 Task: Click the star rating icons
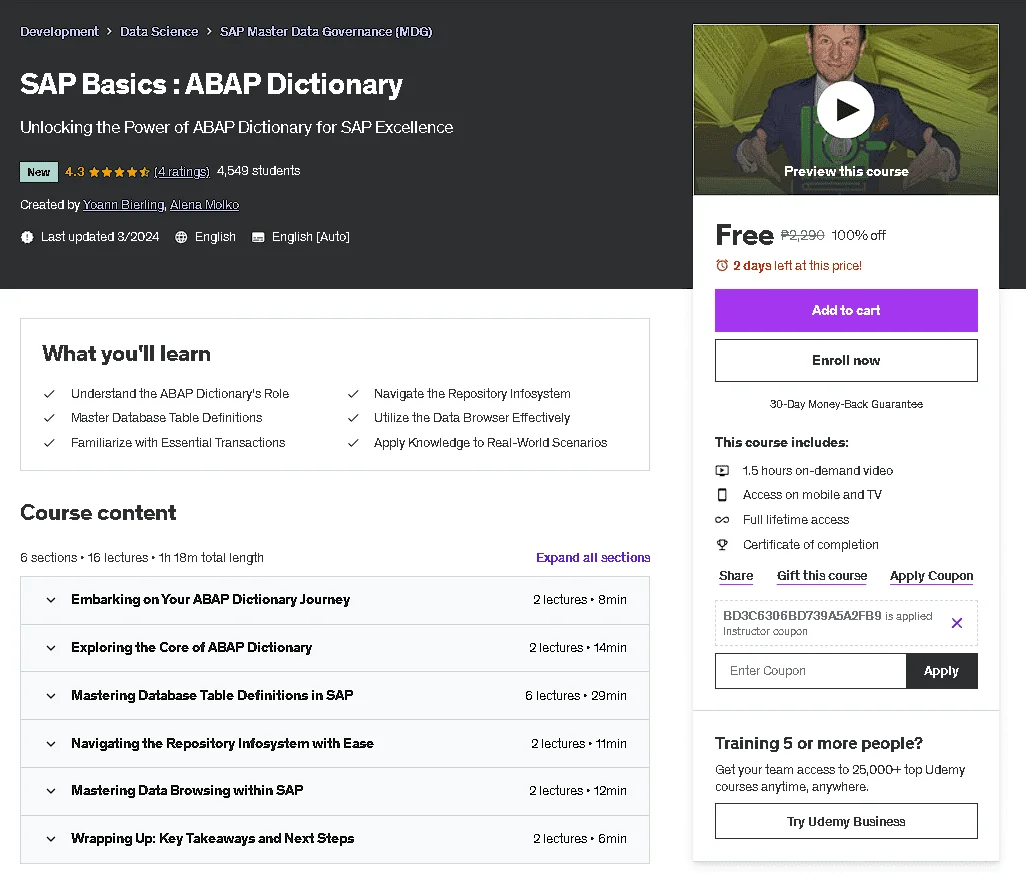(x=119, y=172)
